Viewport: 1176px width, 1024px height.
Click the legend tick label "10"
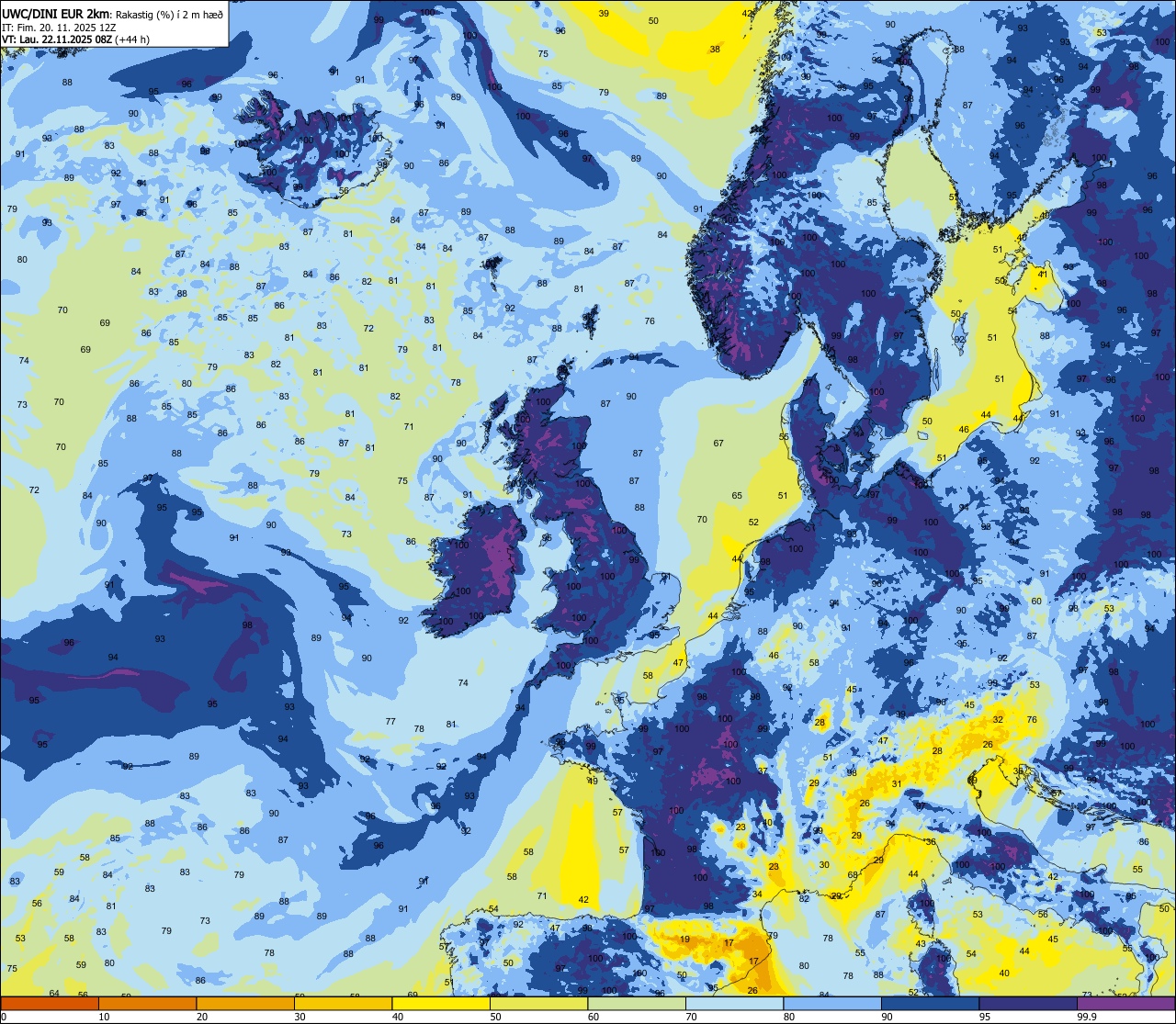[x=104, y=1017]
